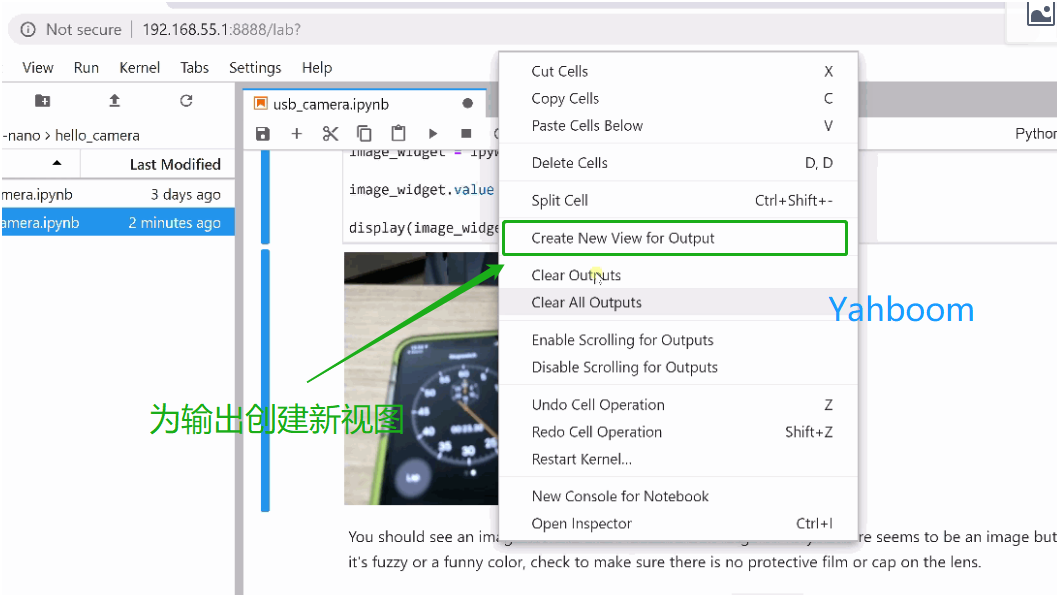The width and height of the screenshot is (1059, 597).
Task: Select Clear All Outputs
Action: coord(679,303)
